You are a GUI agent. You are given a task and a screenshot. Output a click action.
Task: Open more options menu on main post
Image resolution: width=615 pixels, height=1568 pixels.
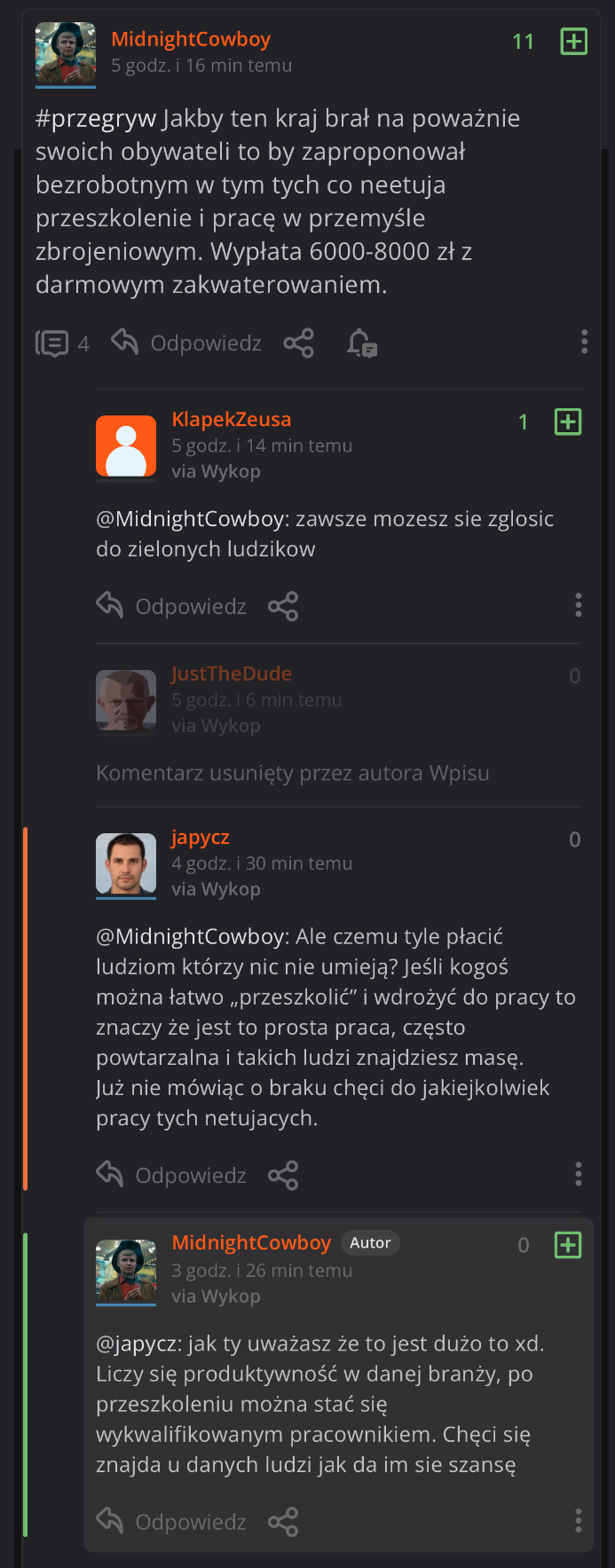coord(583,342)
